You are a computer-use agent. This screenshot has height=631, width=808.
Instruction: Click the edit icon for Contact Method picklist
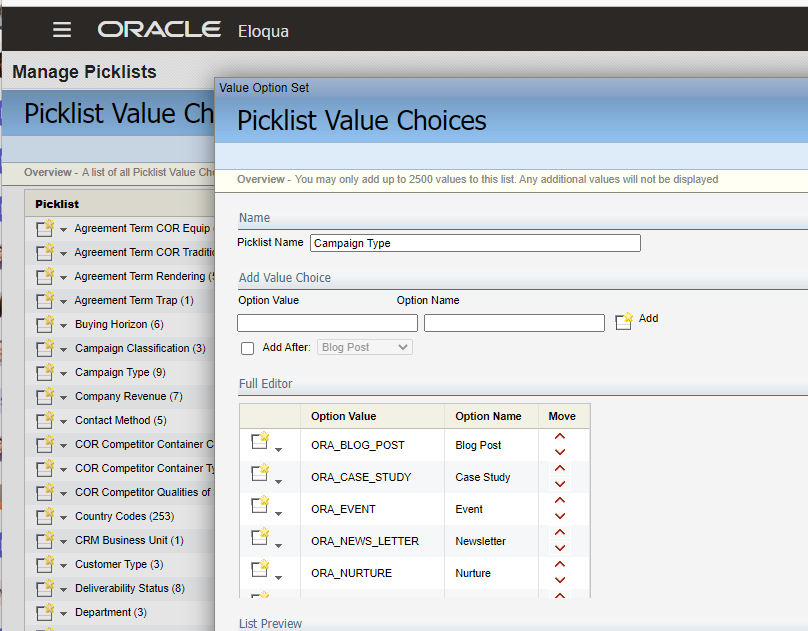(45, 420)
